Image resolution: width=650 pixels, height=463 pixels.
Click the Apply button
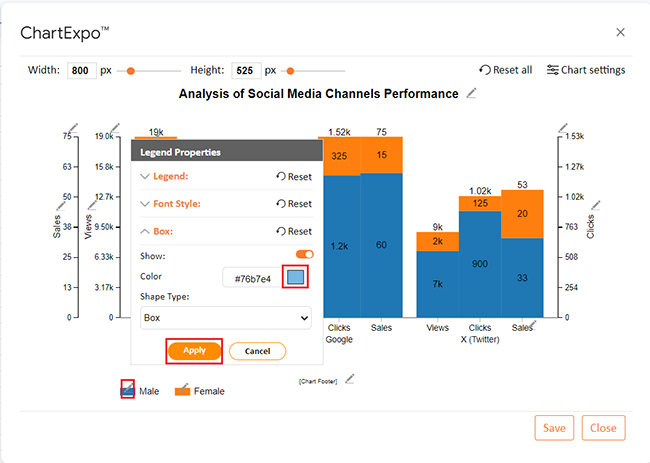click(194, 351)
